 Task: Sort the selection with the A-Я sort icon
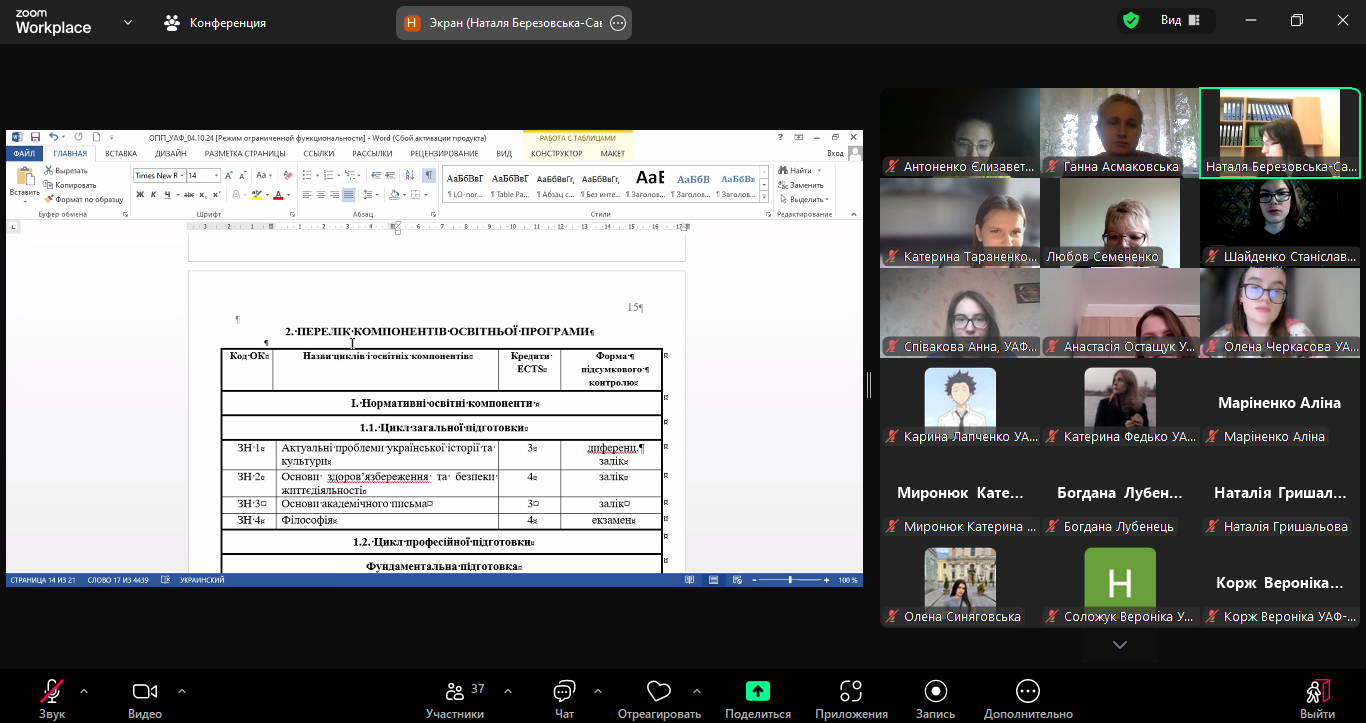click(x=409, y=175)
